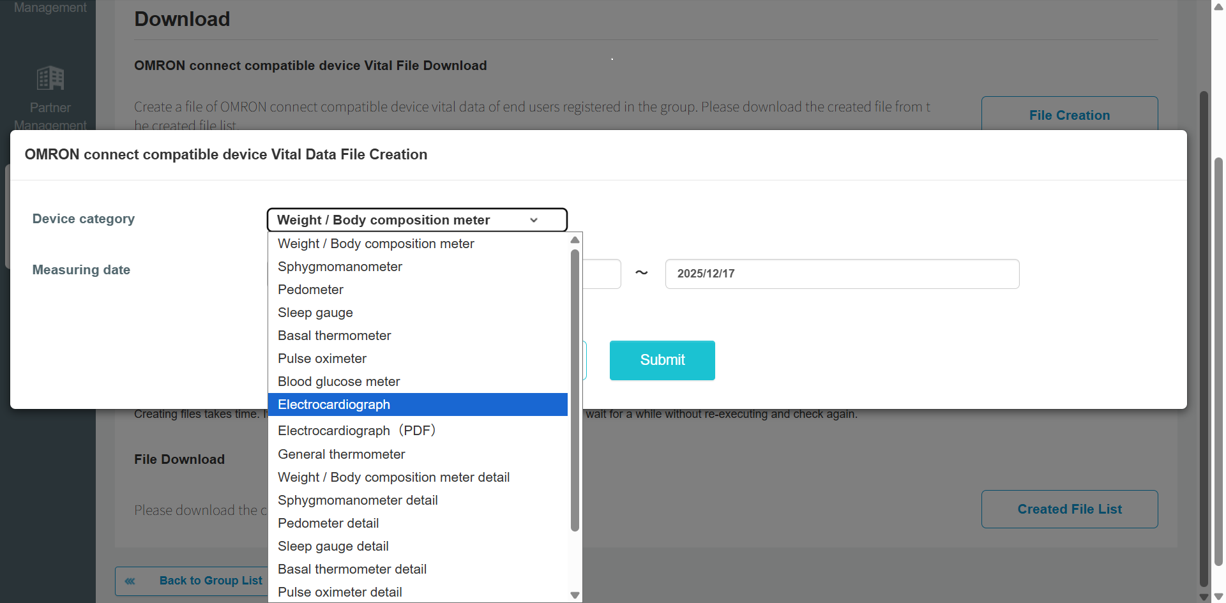Select Basal thermometer option
This screenshot has width=1226, height=603.
pos(418,336)
